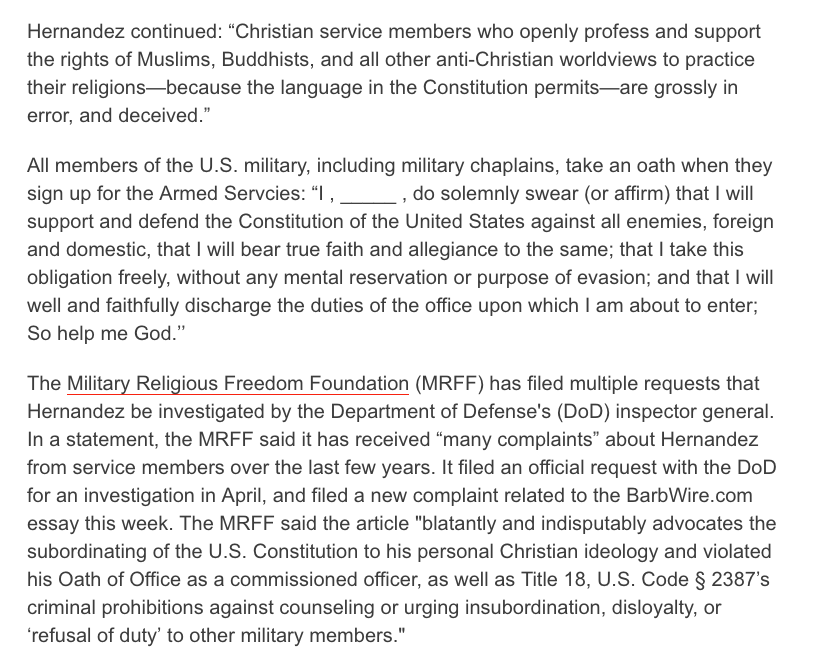Screen dimensions: 819x663
Task: Click the blank name line in the oath
Action: (368, 194)
